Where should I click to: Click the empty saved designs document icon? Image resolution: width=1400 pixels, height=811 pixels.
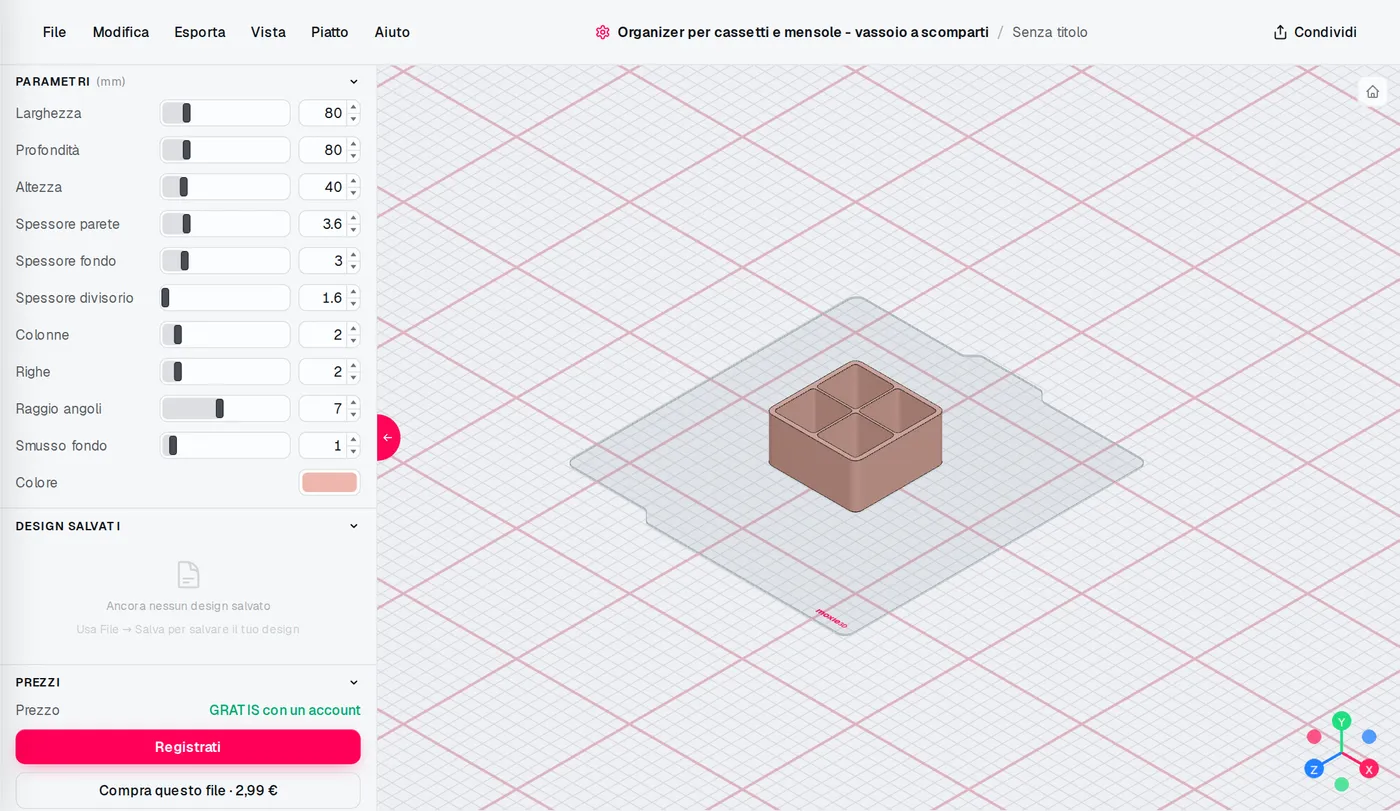tap(188, 574)
